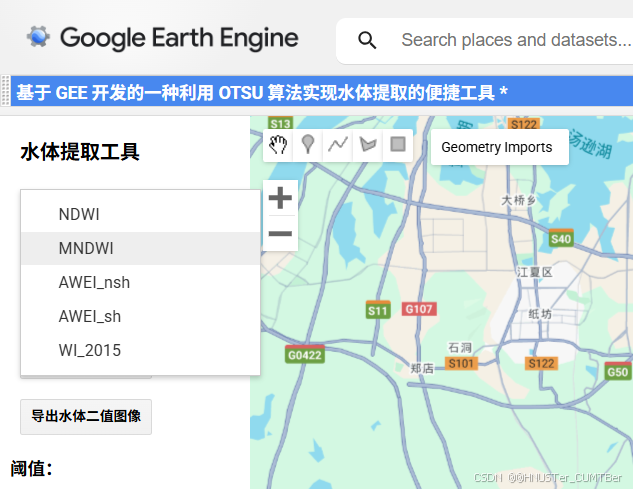
Task: Open the Geometry Imports panel
Action: (x=500, y=147)
